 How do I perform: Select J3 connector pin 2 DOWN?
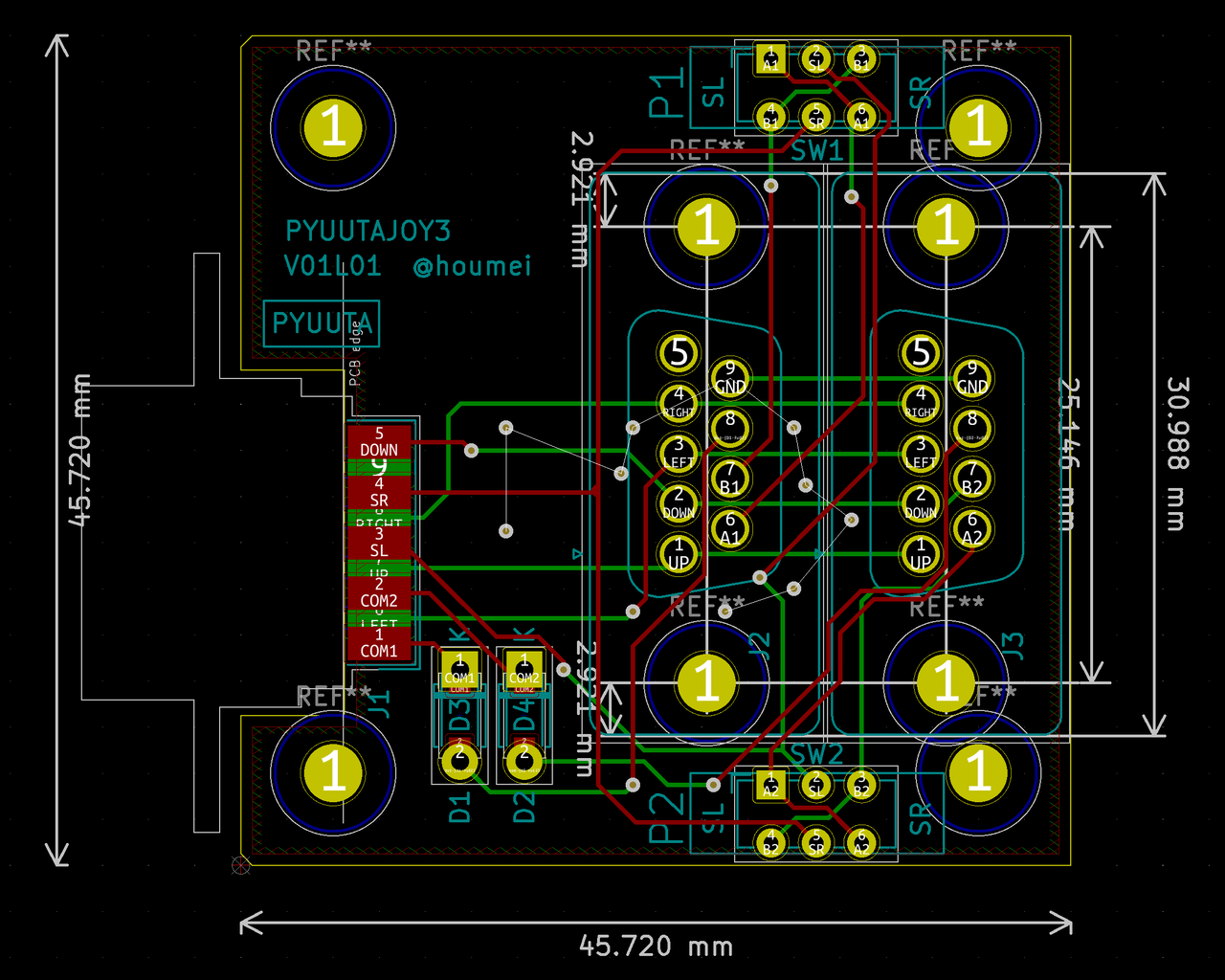pyautogui.click(x=921, y=502)
